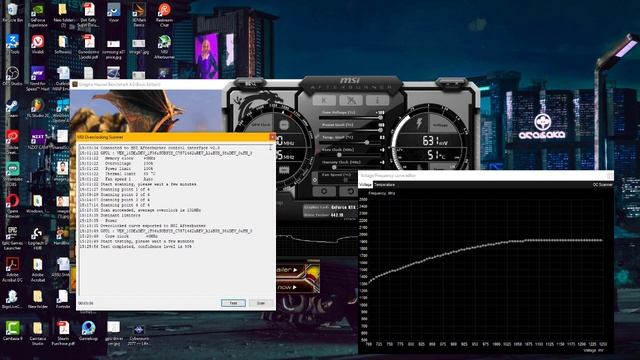This screenshot has height=360, width=640.
Task: Adjust the Power Limit slider
Action: 351,130
